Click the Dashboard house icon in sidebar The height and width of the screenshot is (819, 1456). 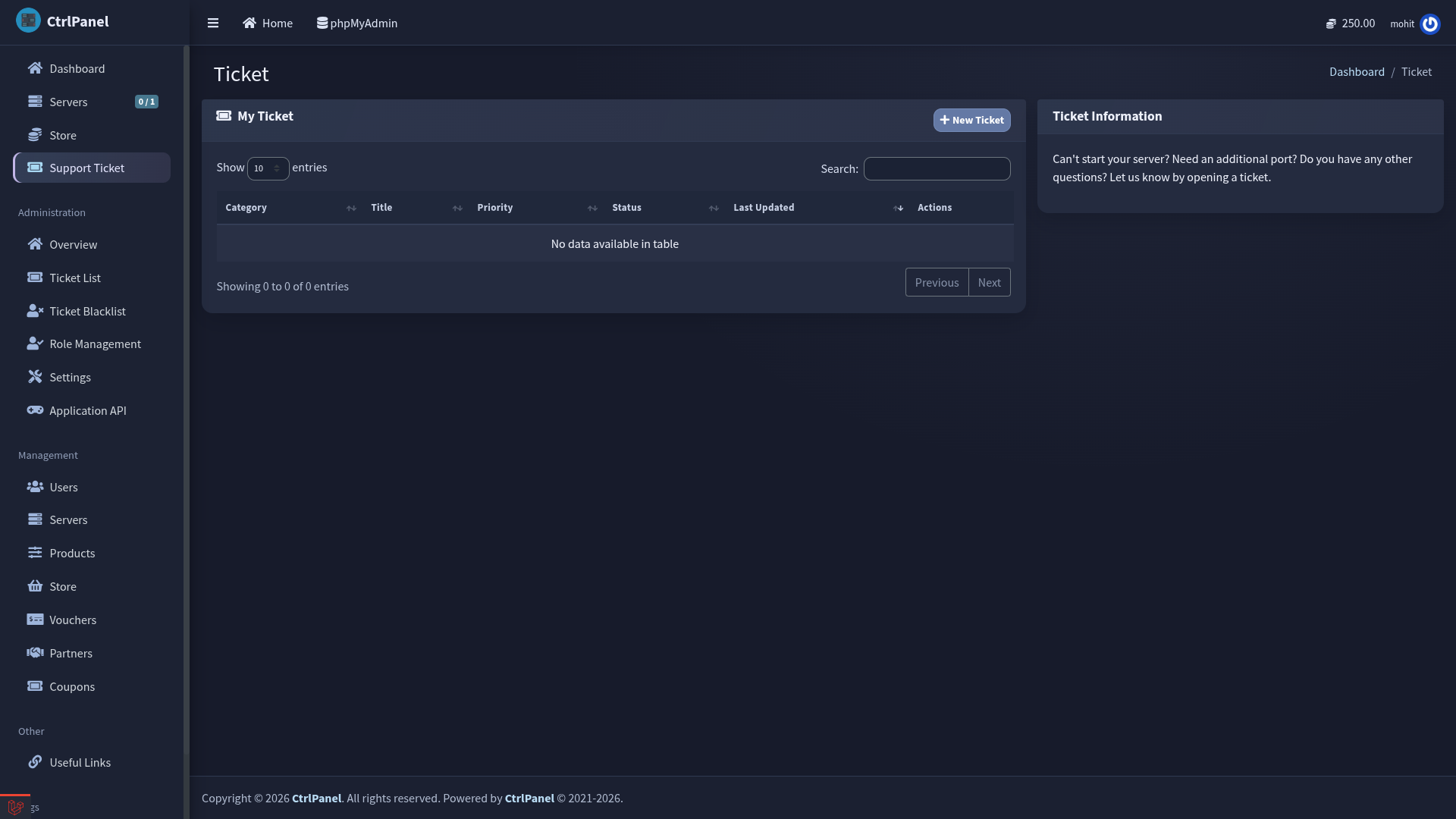tap(35, 68)
